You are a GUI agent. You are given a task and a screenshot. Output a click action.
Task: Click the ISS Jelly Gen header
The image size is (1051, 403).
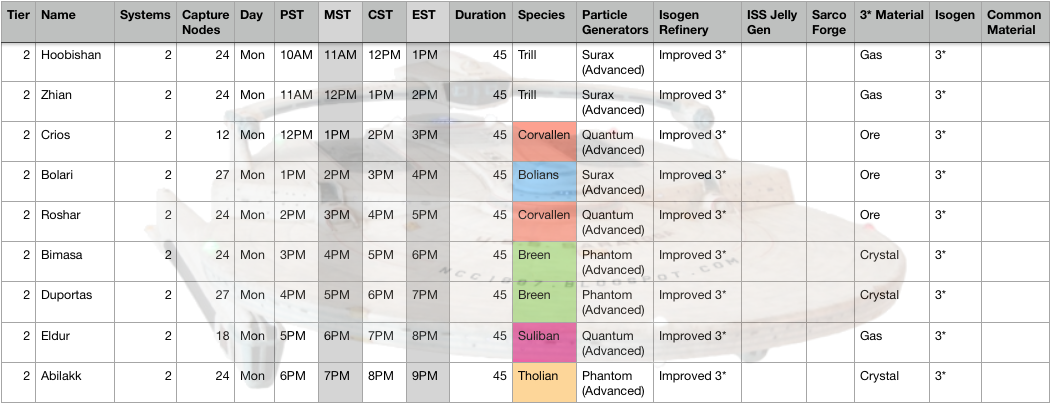point(772,22)
